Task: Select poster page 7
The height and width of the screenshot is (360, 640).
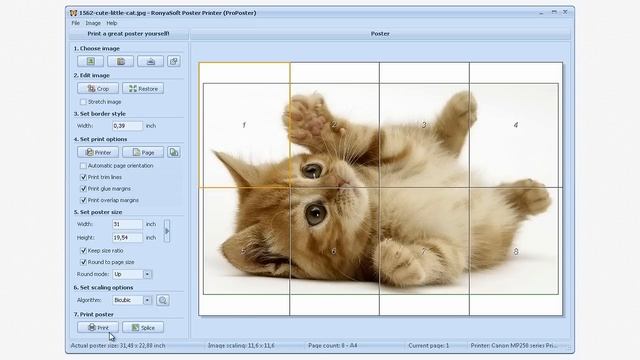Action: (x=424, y=251)
